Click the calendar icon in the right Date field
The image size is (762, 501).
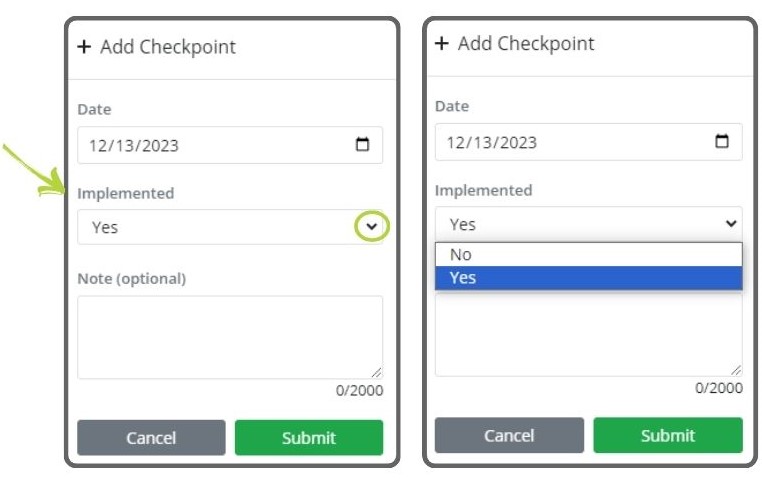722,142
